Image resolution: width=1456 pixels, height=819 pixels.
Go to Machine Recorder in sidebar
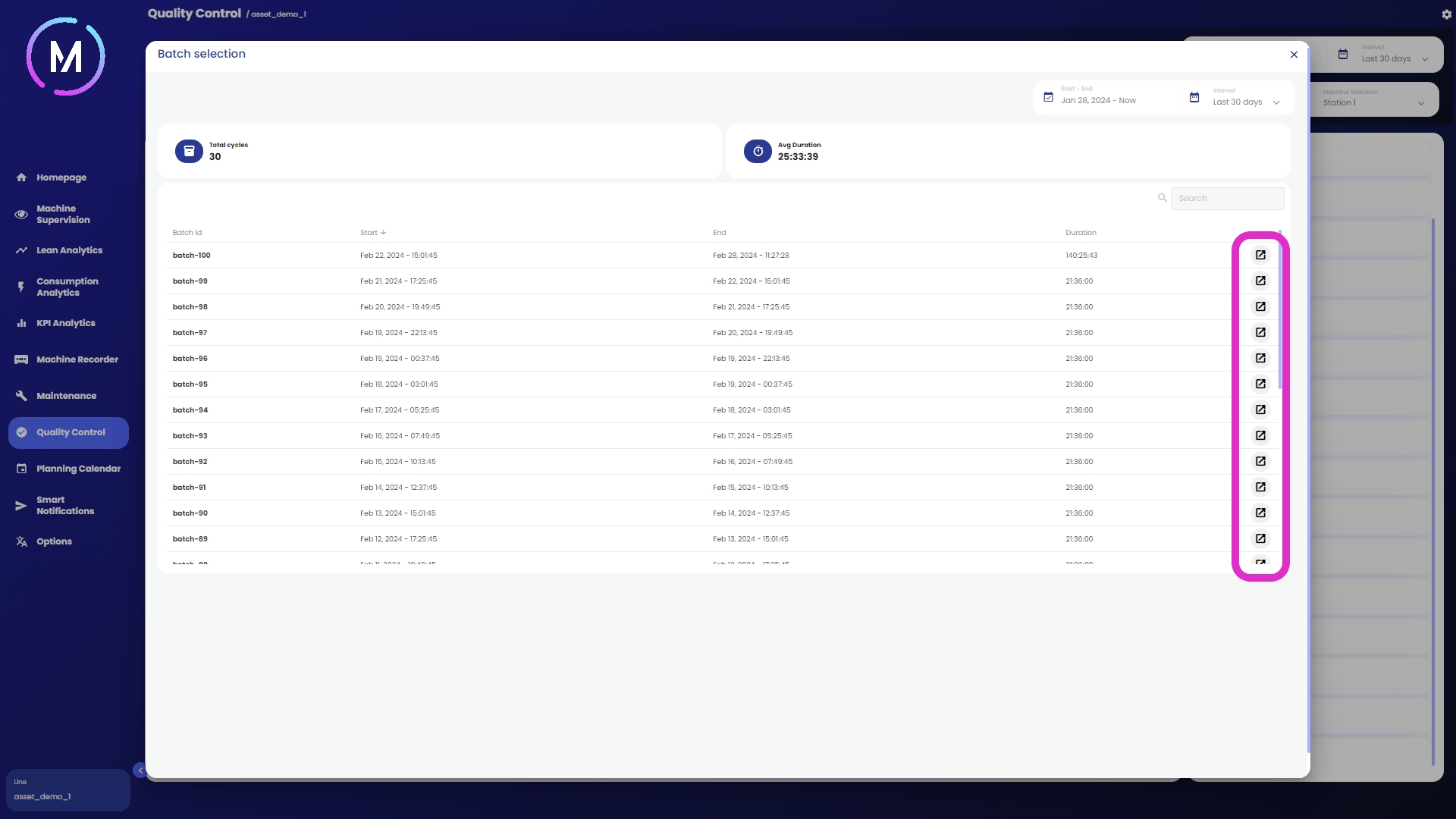77,359
